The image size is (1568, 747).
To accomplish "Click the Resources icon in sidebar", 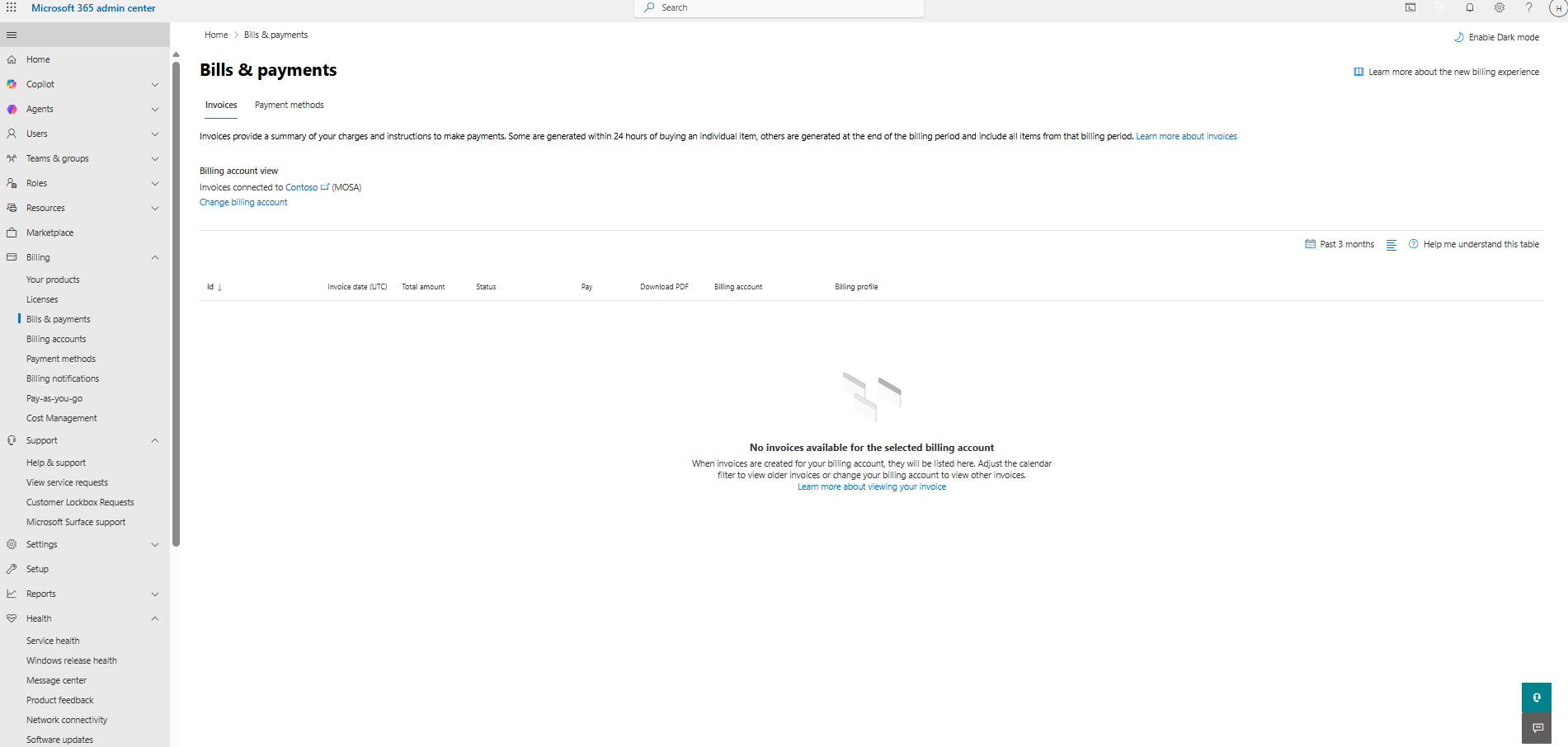I will coord(12,208).
